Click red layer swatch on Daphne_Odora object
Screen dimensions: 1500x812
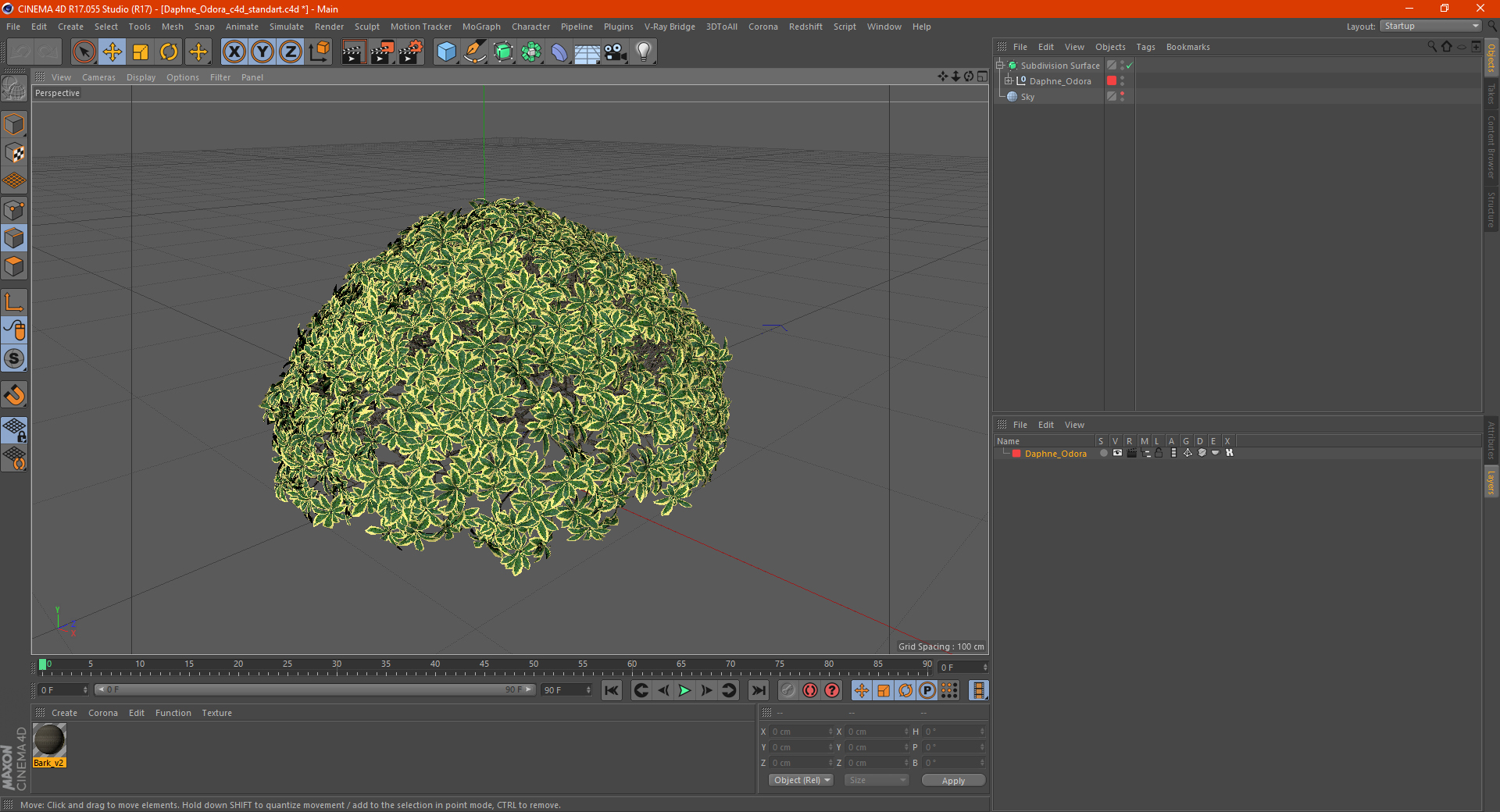1112,81
